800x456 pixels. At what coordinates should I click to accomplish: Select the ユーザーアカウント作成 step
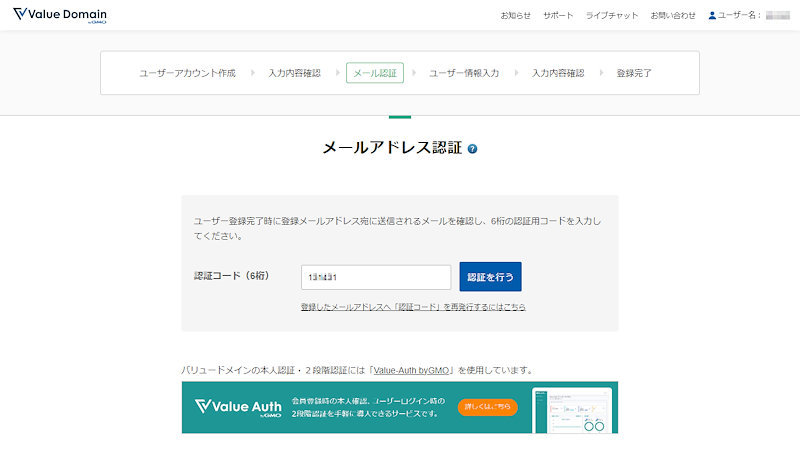coord(187,73)
